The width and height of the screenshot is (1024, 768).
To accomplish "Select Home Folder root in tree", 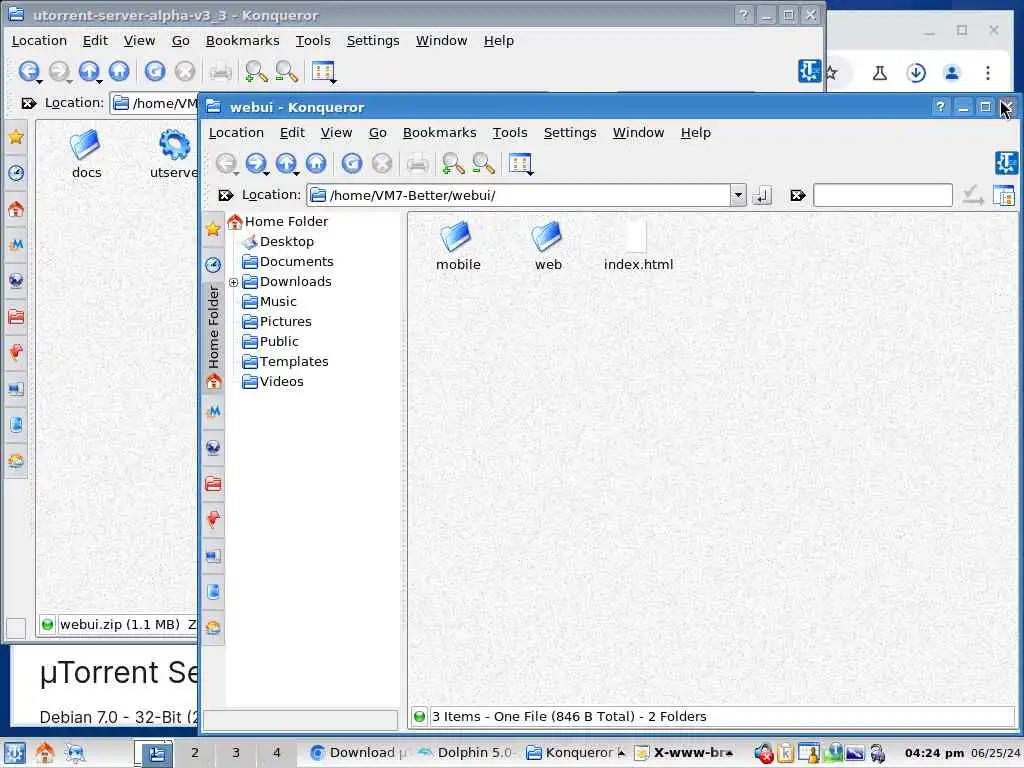I will pos(278,221).
